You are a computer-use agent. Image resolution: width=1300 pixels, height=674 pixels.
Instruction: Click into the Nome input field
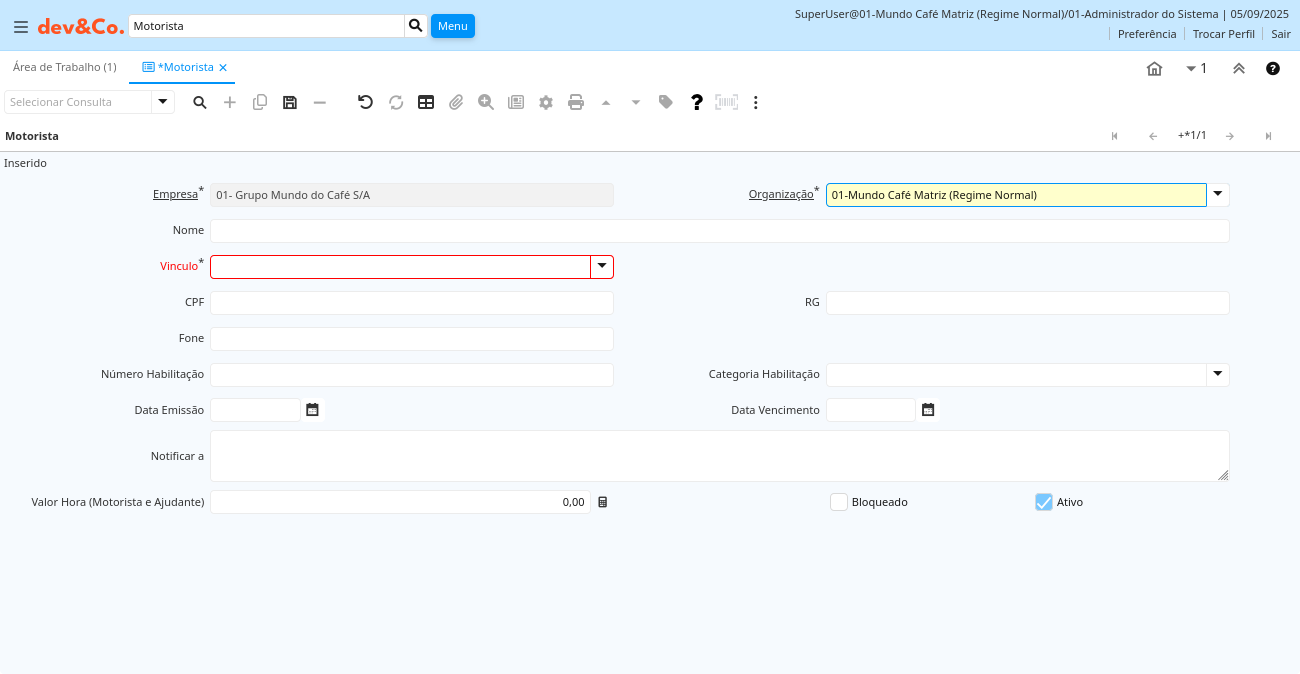pos(719,231)
